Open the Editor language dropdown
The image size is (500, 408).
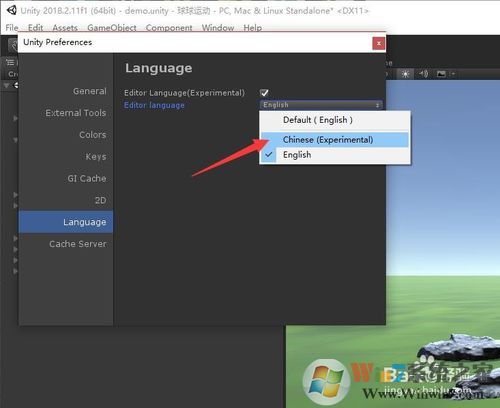[321, 105]
